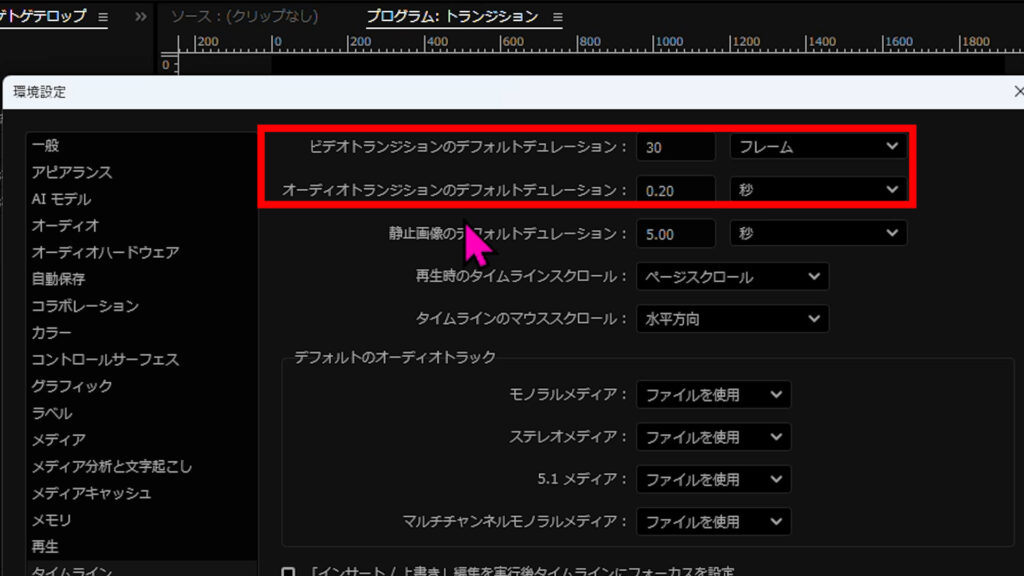Open the Program panel hamburger menu

coord(558,17)
